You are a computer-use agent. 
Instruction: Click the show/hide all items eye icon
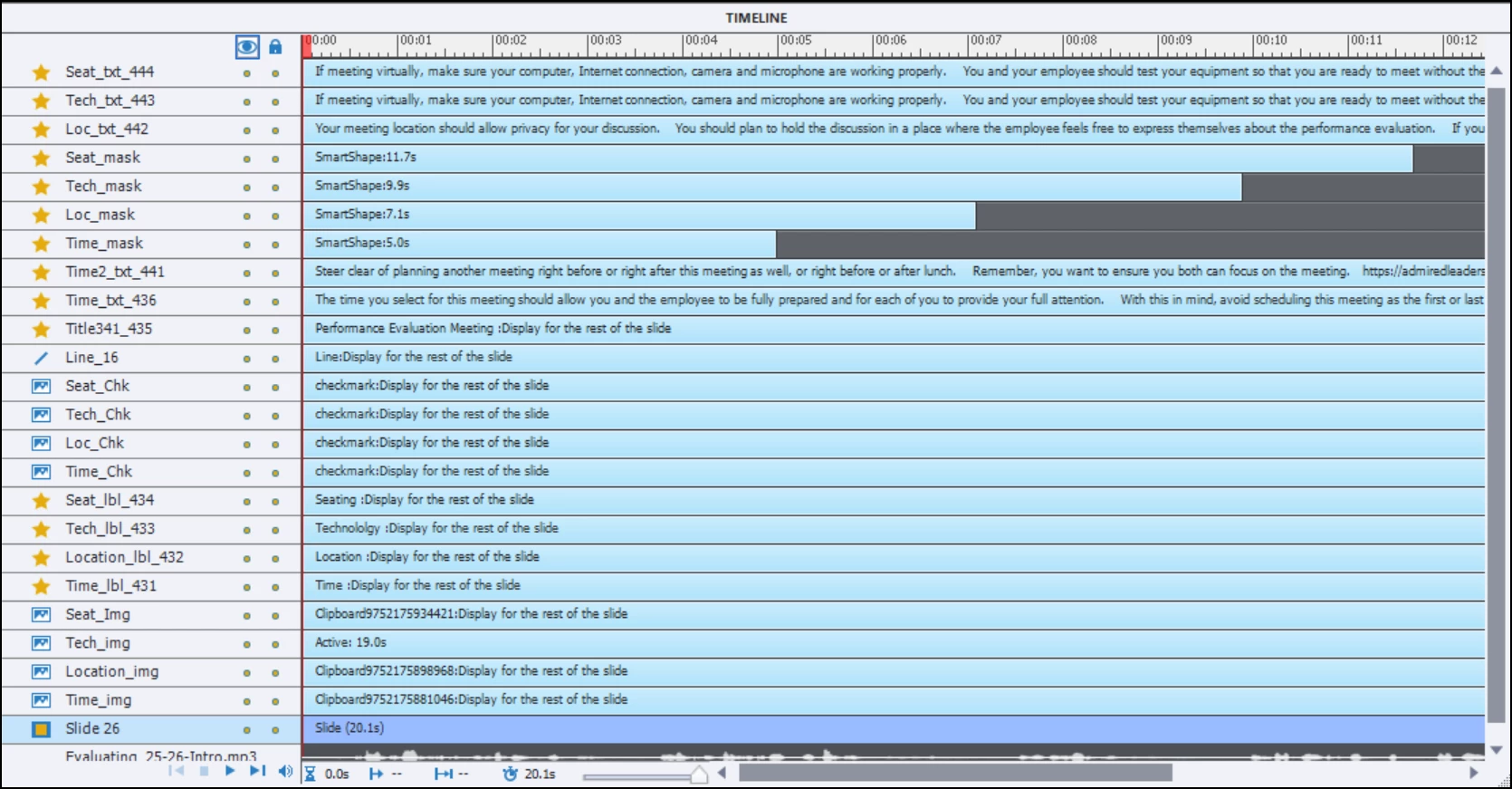[x=247, y=46]
